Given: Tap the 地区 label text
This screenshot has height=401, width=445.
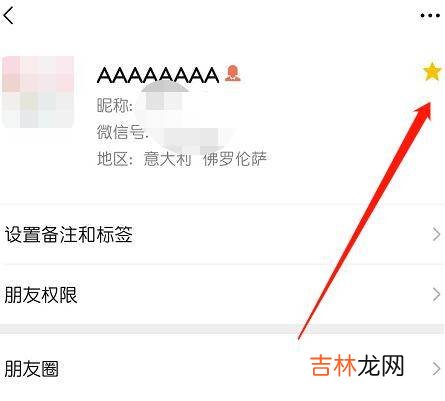Looking at the screenshot, I should point(113,159).
